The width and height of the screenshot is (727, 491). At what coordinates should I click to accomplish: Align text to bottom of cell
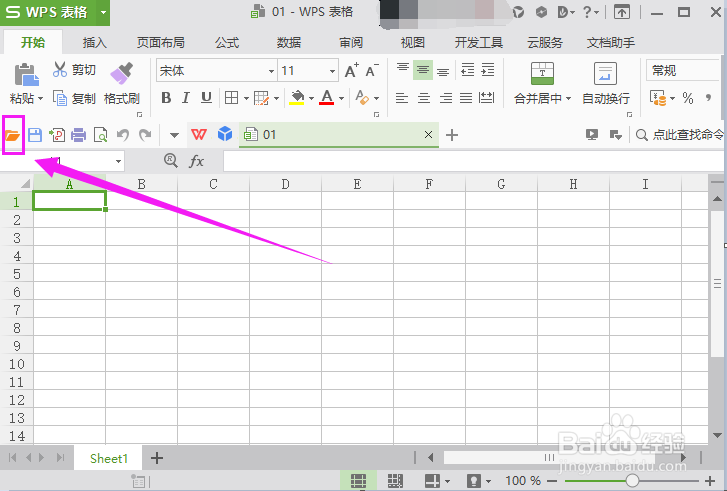click(443, 70)
